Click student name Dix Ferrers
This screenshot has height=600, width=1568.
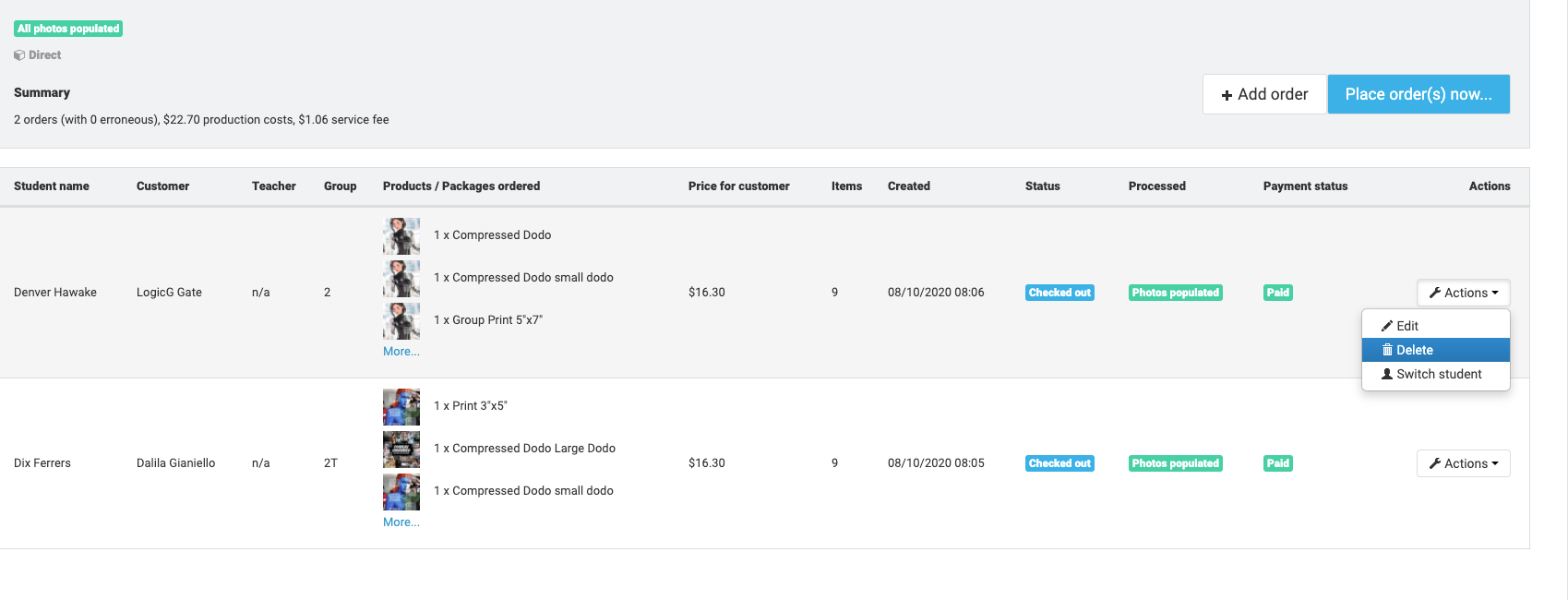tap(42, 463)
